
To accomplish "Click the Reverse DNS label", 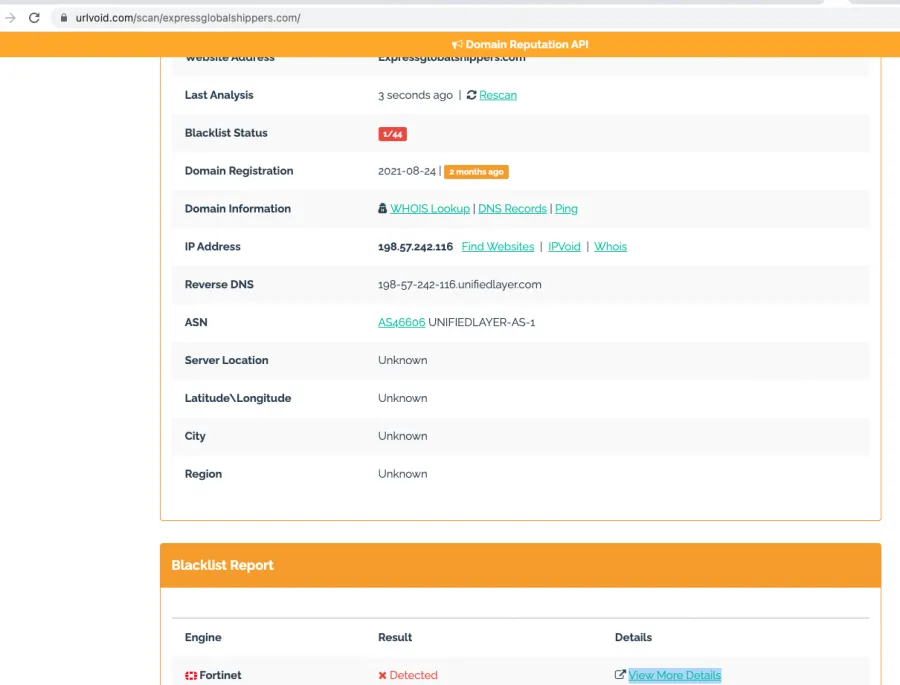I will click(x=219, y=285).
